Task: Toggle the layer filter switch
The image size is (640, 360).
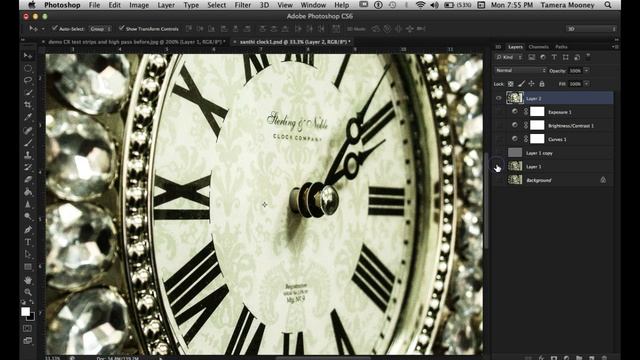Action: tap(588, 57)
